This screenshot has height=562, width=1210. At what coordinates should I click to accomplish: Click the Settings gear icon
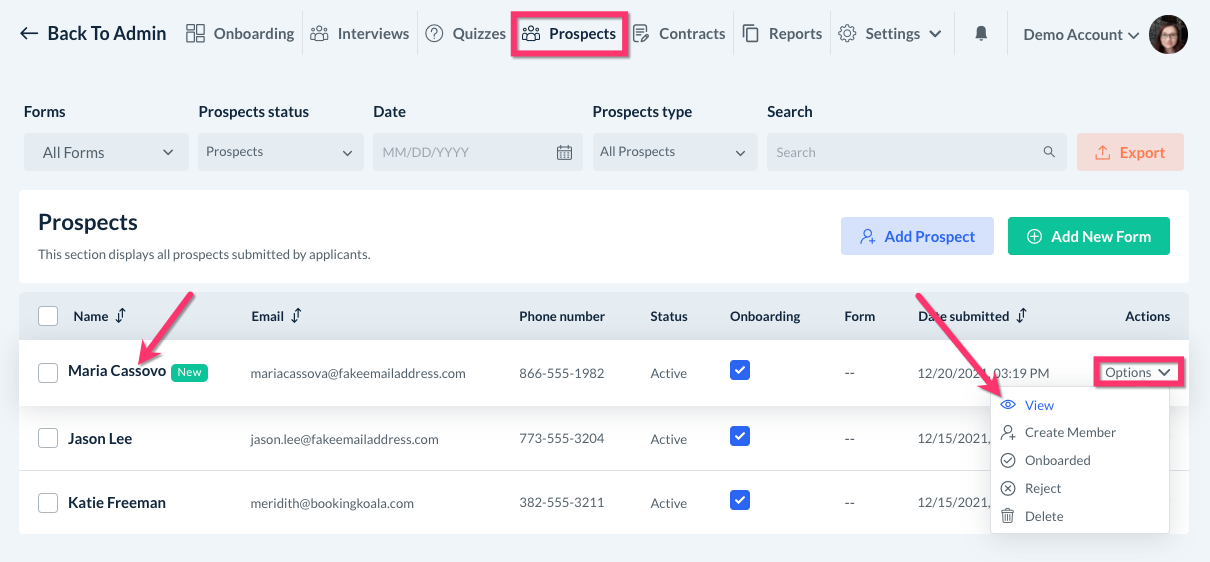[847, 34]
